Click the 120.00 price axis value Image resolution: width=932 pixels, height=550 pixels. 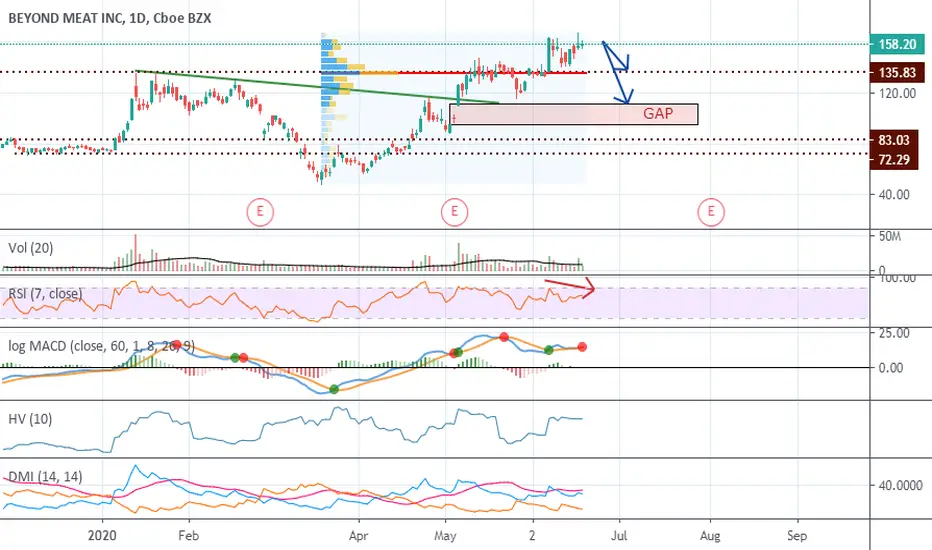tap(898, 93)
